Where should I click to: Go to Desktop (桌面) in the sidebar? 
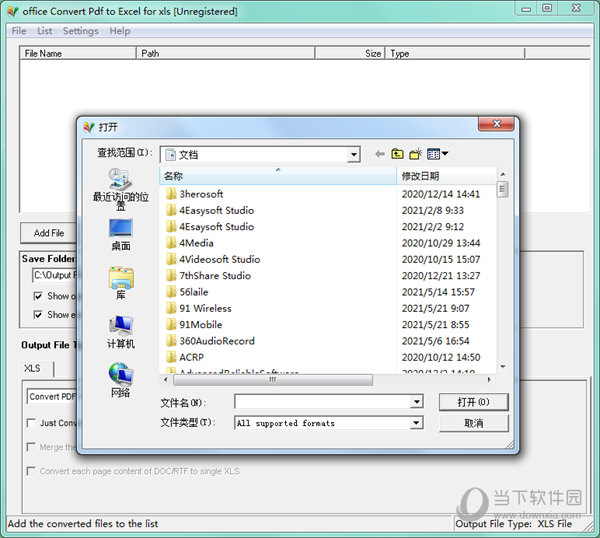click(x=121, y=235)
